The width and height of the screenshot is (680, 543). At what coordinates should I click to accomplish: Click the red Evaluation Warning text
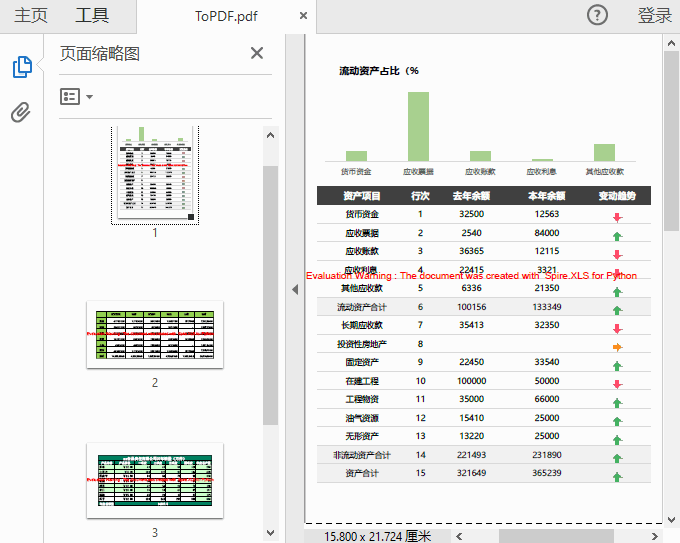pyautogui.click(x=471, y=276)
